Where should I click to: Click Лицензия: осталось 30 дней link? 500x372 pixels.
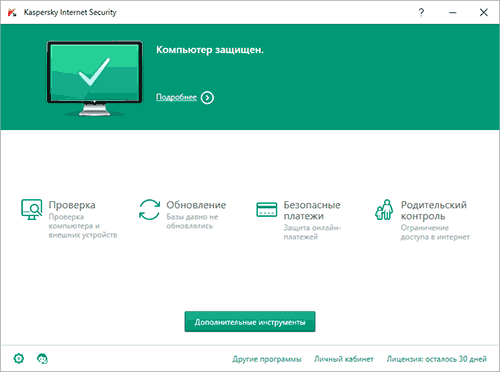pyautogui.click(x=437, y=359)
